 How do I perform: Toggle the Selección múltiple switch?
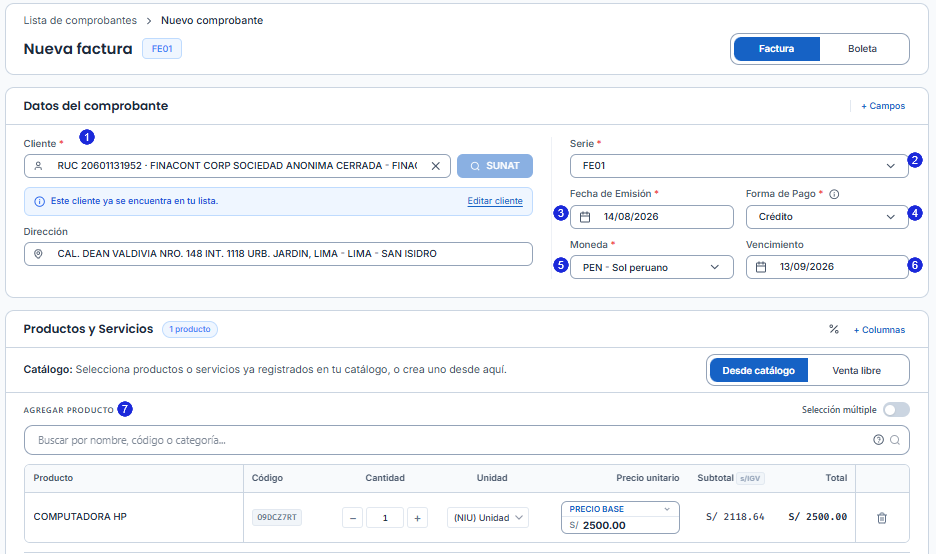click(896, 410)
